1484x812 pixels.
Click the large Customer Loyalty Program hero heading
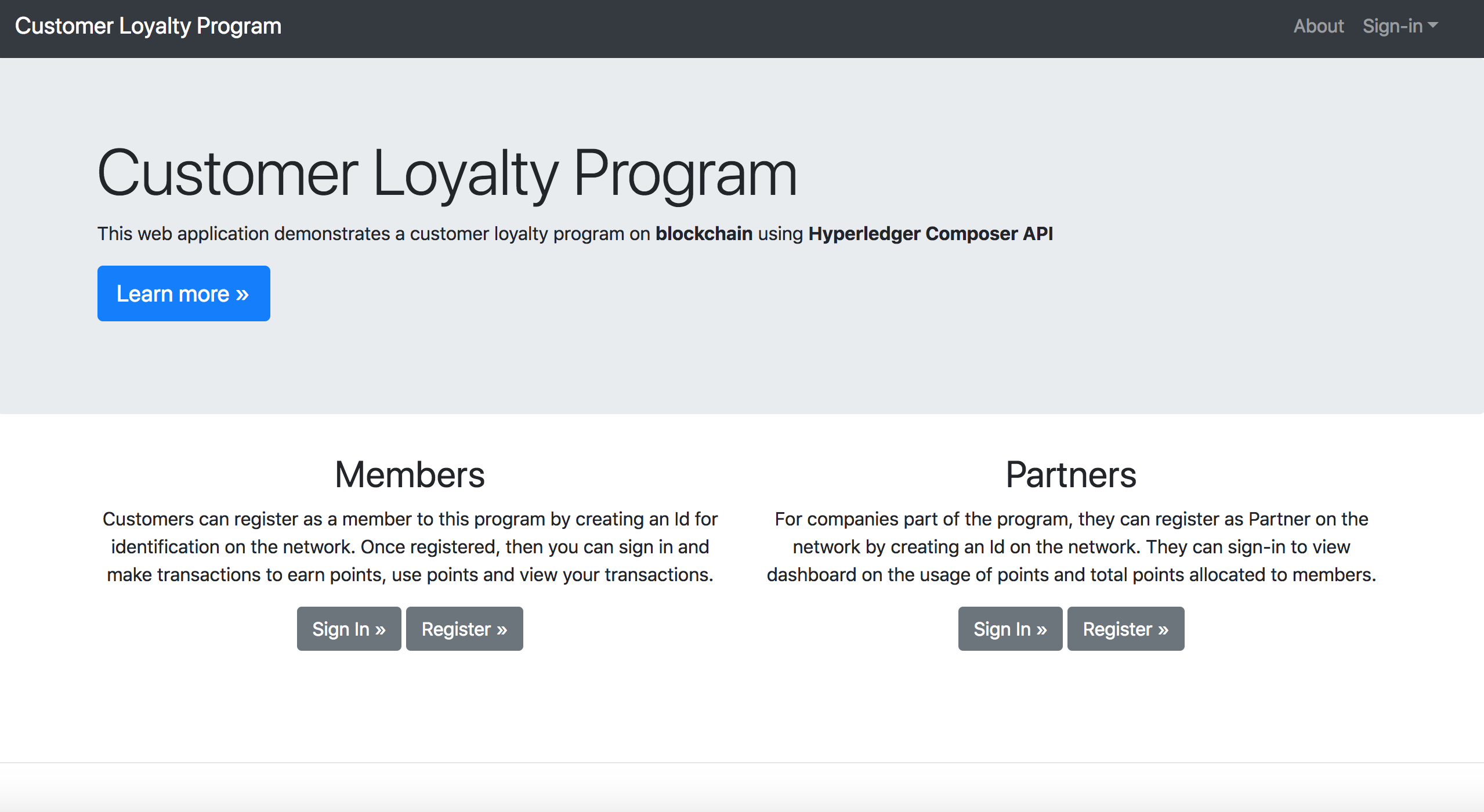(447, 174)
